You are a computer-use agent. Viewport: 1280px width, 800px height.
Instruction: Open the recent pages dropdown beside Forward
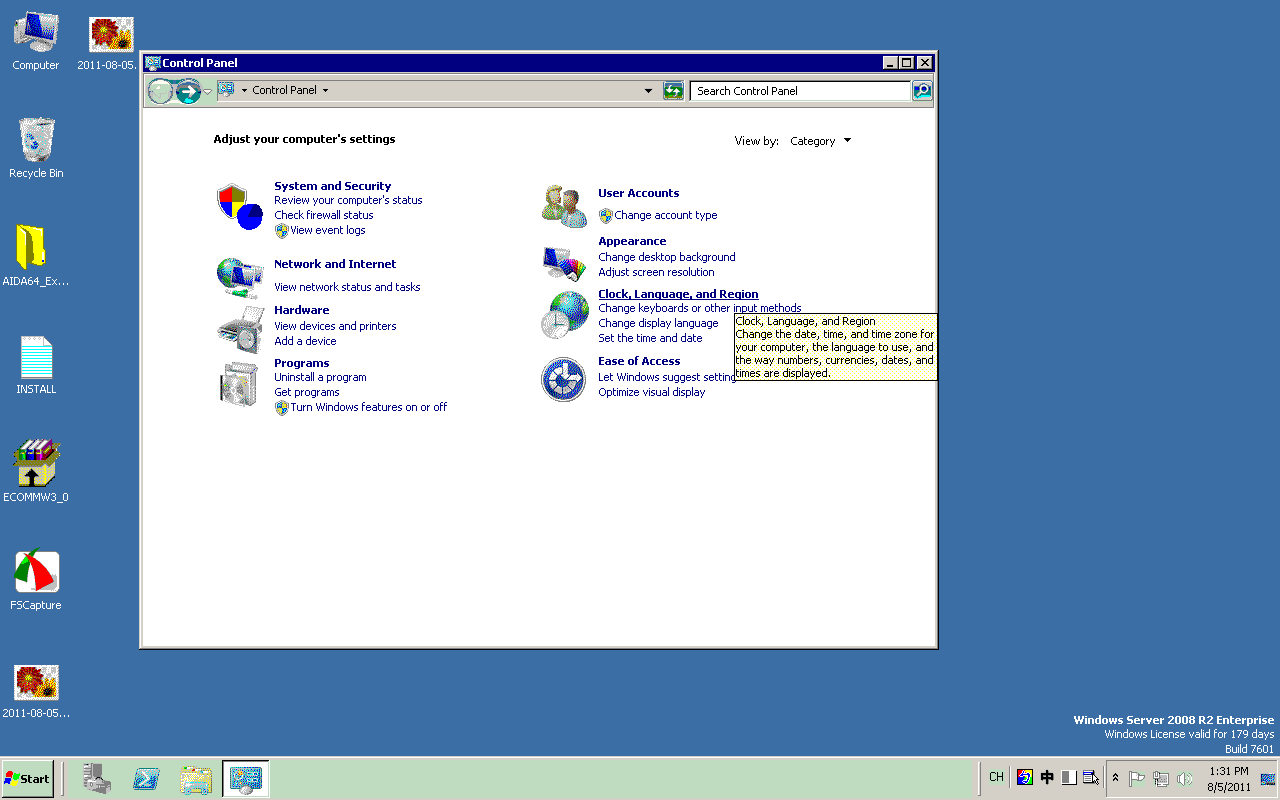208,91
